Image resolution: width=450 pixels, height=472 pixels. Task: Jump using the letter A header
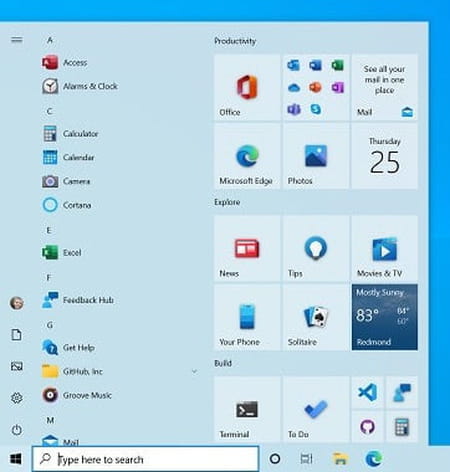pyautogui.click(x=50, y=40)
